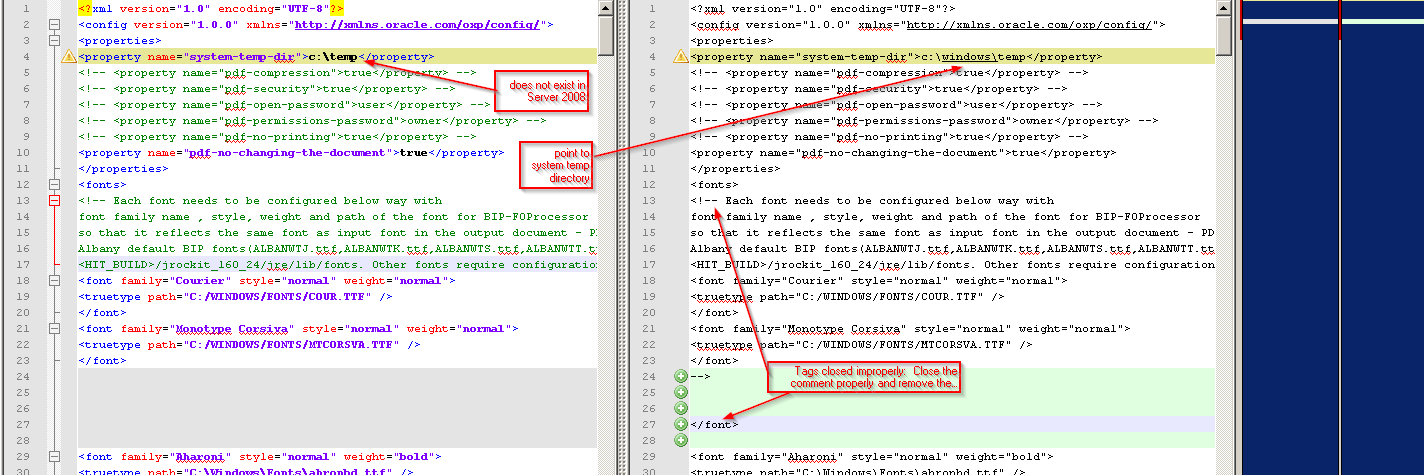Collapse the <fonts> fold marker in left pane
Viewport: 1424px width, 475px height.
[x=55, y=185]
